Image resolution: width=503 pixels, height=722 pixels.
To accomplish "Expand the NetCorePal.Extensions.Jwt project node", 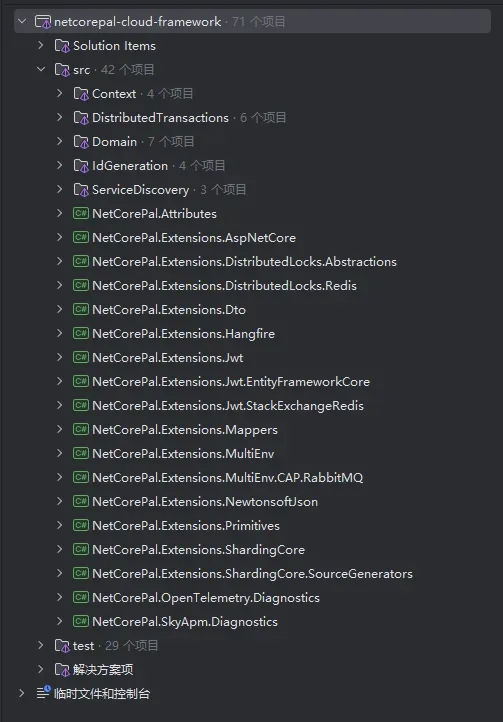I will coord(59,357).
